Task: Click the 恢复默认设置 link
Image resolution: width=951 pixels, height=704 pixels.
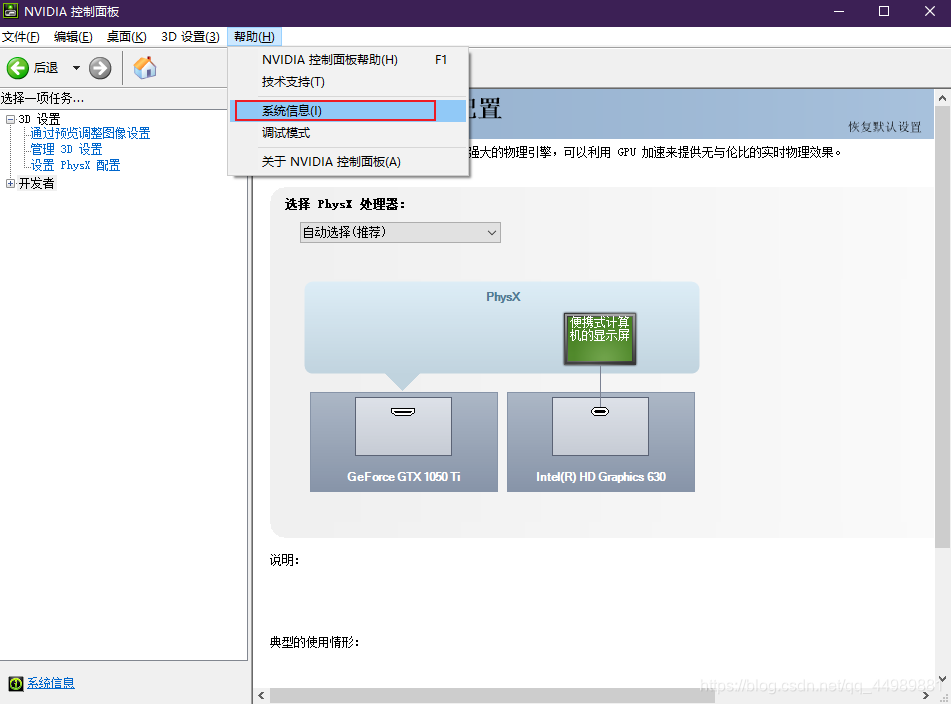Action: coord(884,127)
